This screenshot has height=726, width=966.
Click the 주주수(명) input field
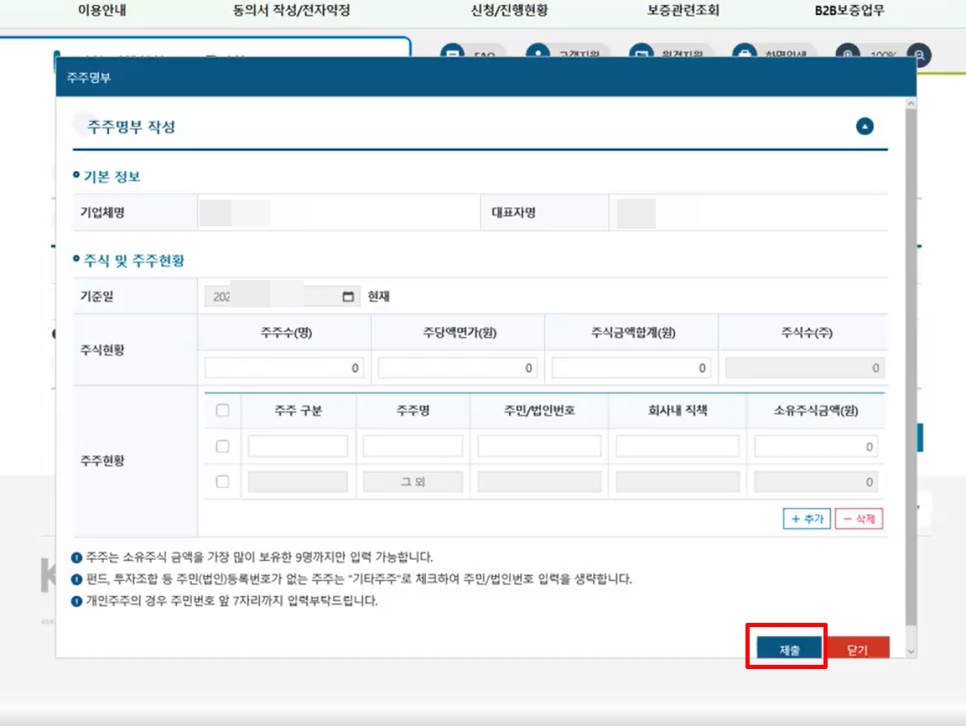(284, 369)
